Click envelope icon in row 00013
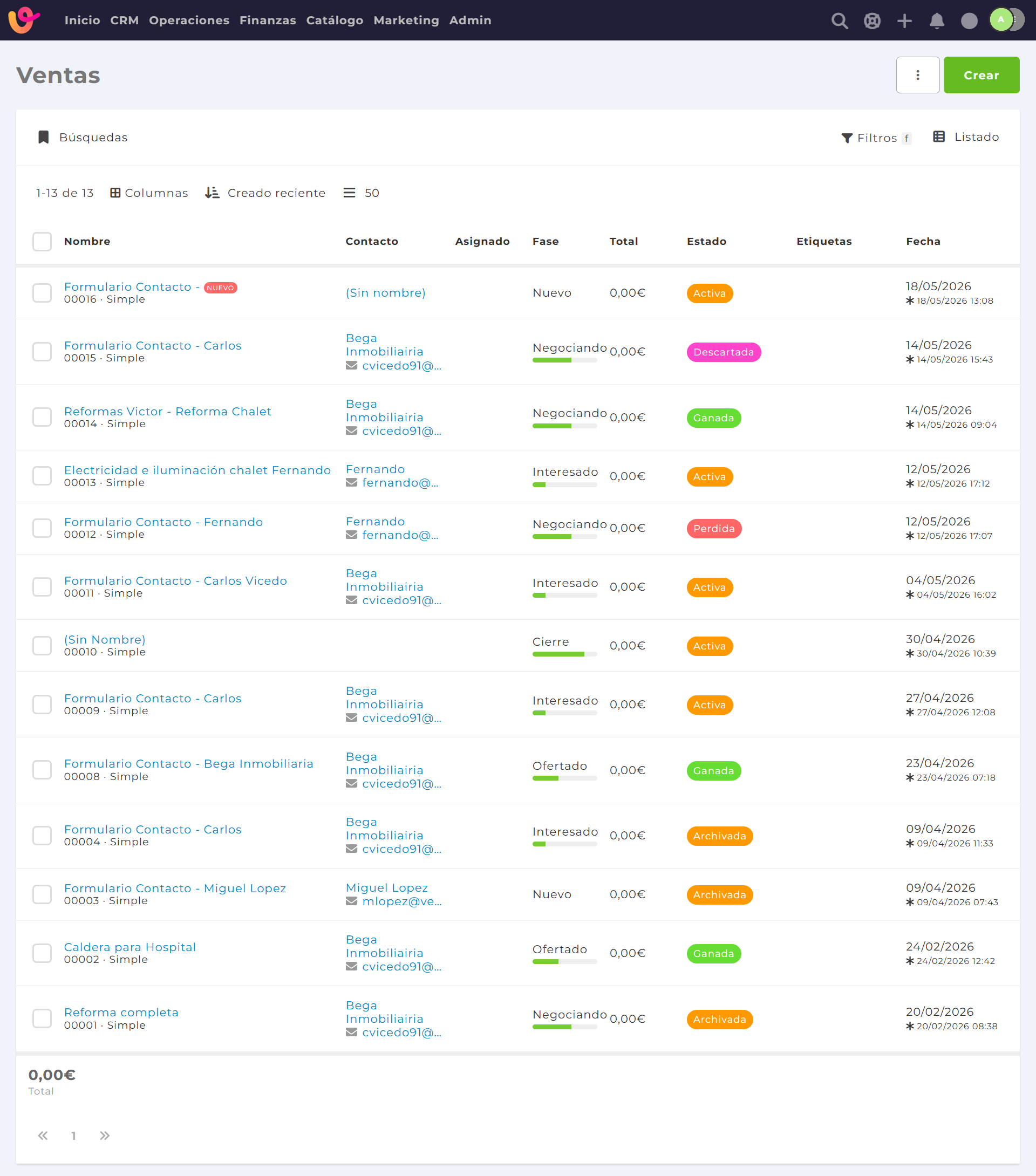This screenshot has width=1036, height=1176. tap(351, 483)
